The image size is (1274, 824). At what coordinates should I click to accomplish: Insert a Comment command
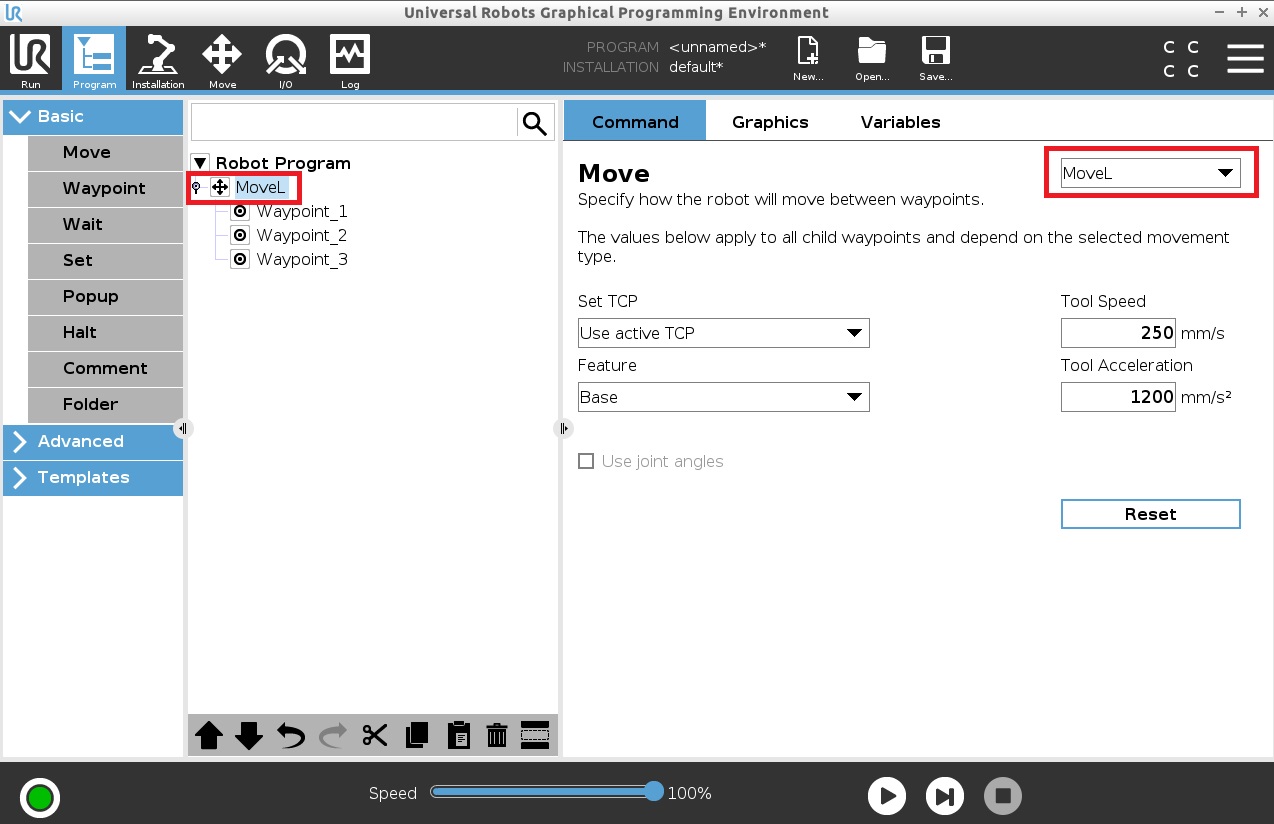tap(105, 369)
